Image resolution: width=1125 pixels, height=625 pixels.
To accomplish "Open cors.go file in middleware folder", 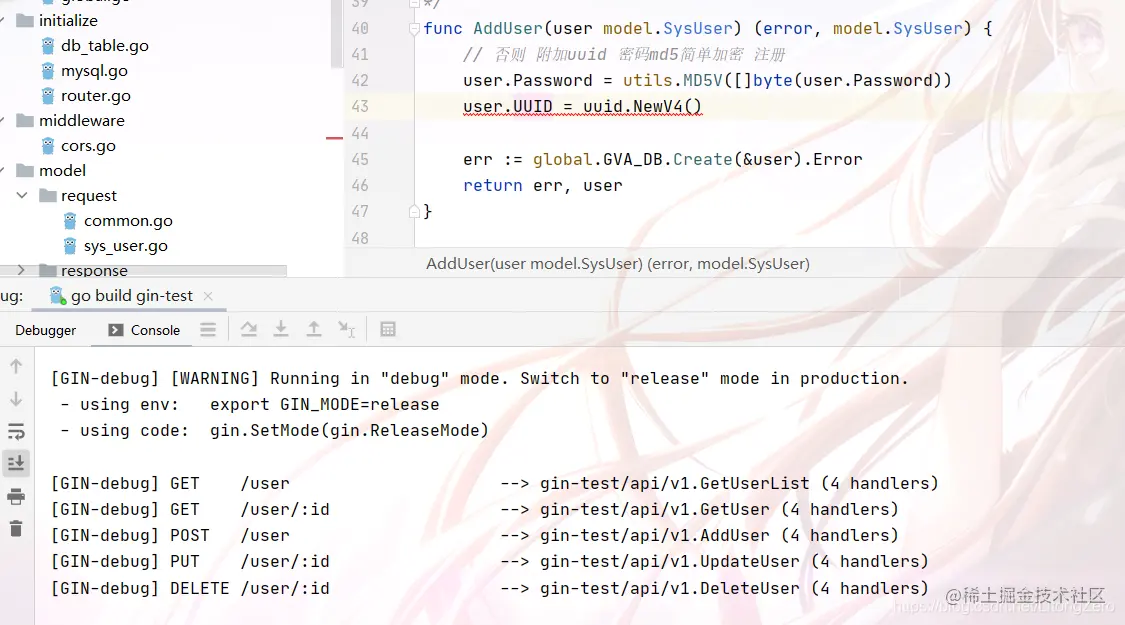I will (x=88, y=146).
